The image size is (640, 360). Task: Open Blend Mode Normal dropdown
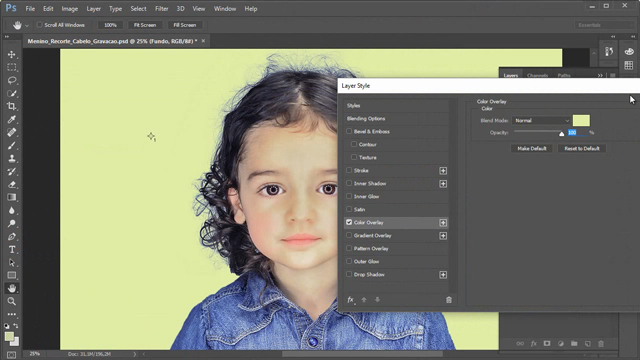click(x=542, y=120)
